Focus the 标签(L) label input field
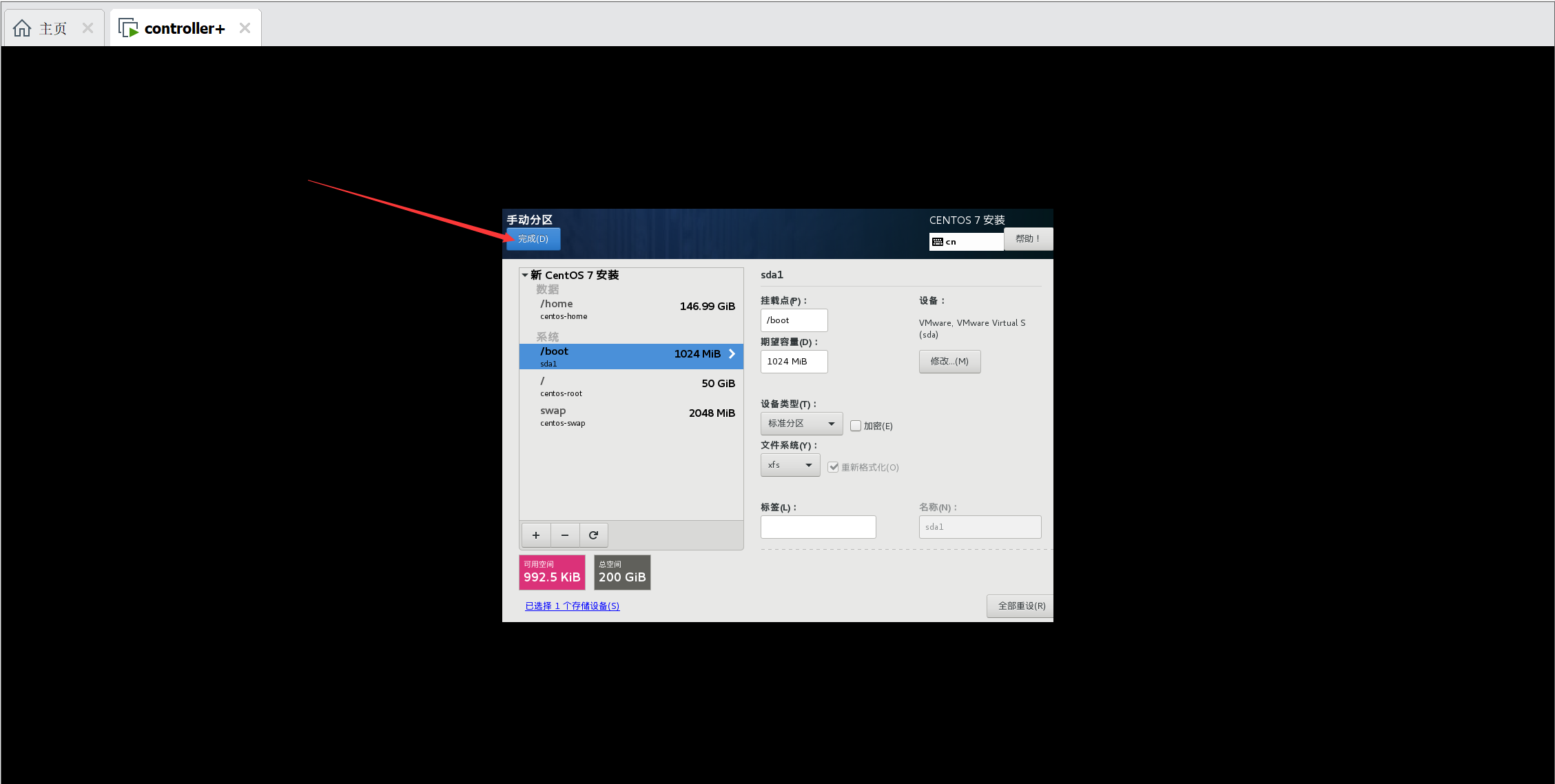This screenshot has width=1555, height=784. 818,527
